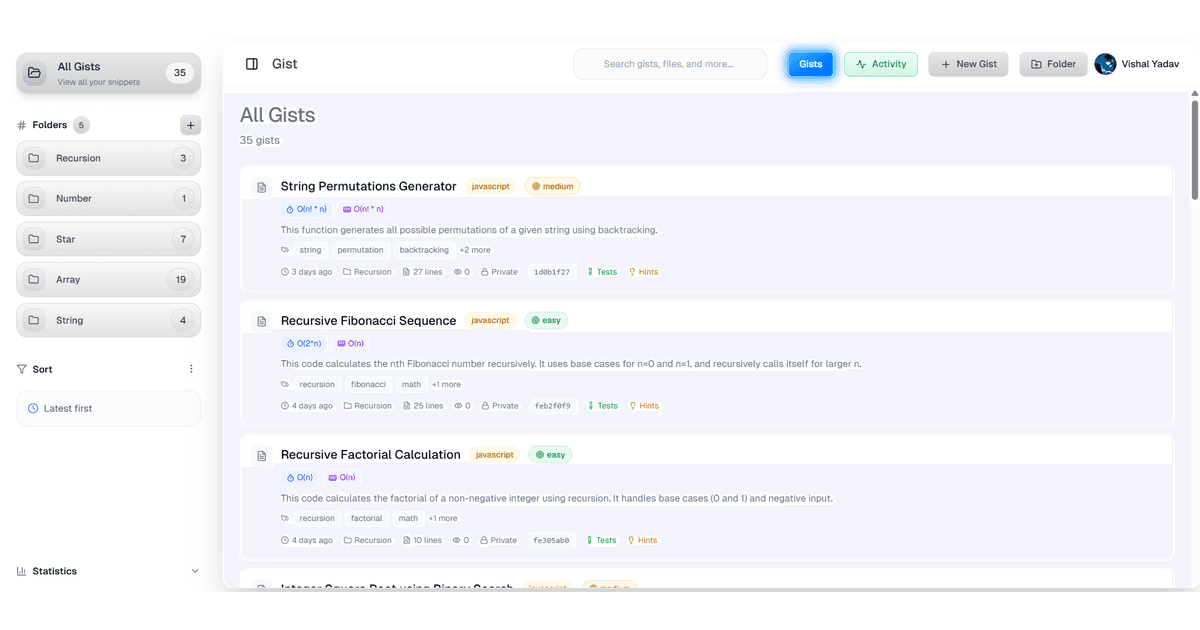The image size is (1200, 630).
Task: Click tag icon in String Permutations card
Action: [285, 250]
